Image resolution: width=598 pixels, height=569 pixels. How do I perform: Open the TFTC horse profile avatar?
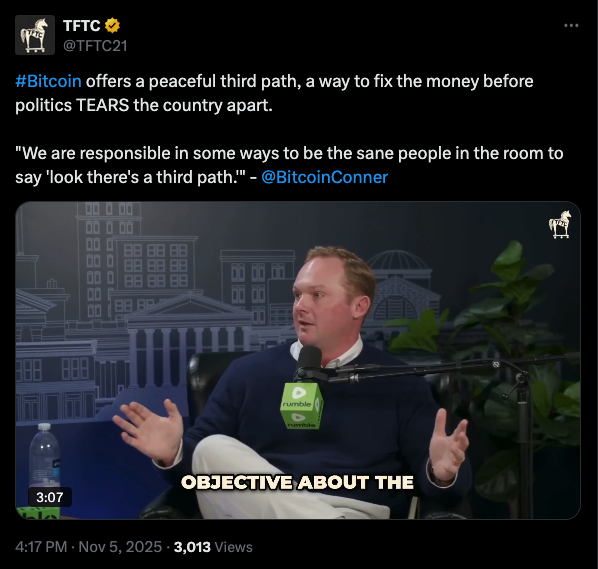pos(35,35)
